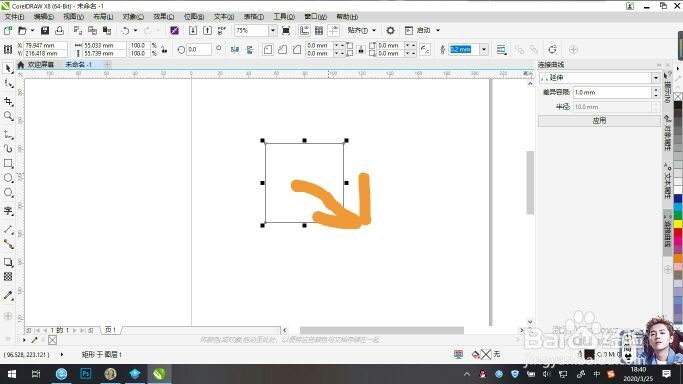Toggle Show Grid button

tap(319, 30)
